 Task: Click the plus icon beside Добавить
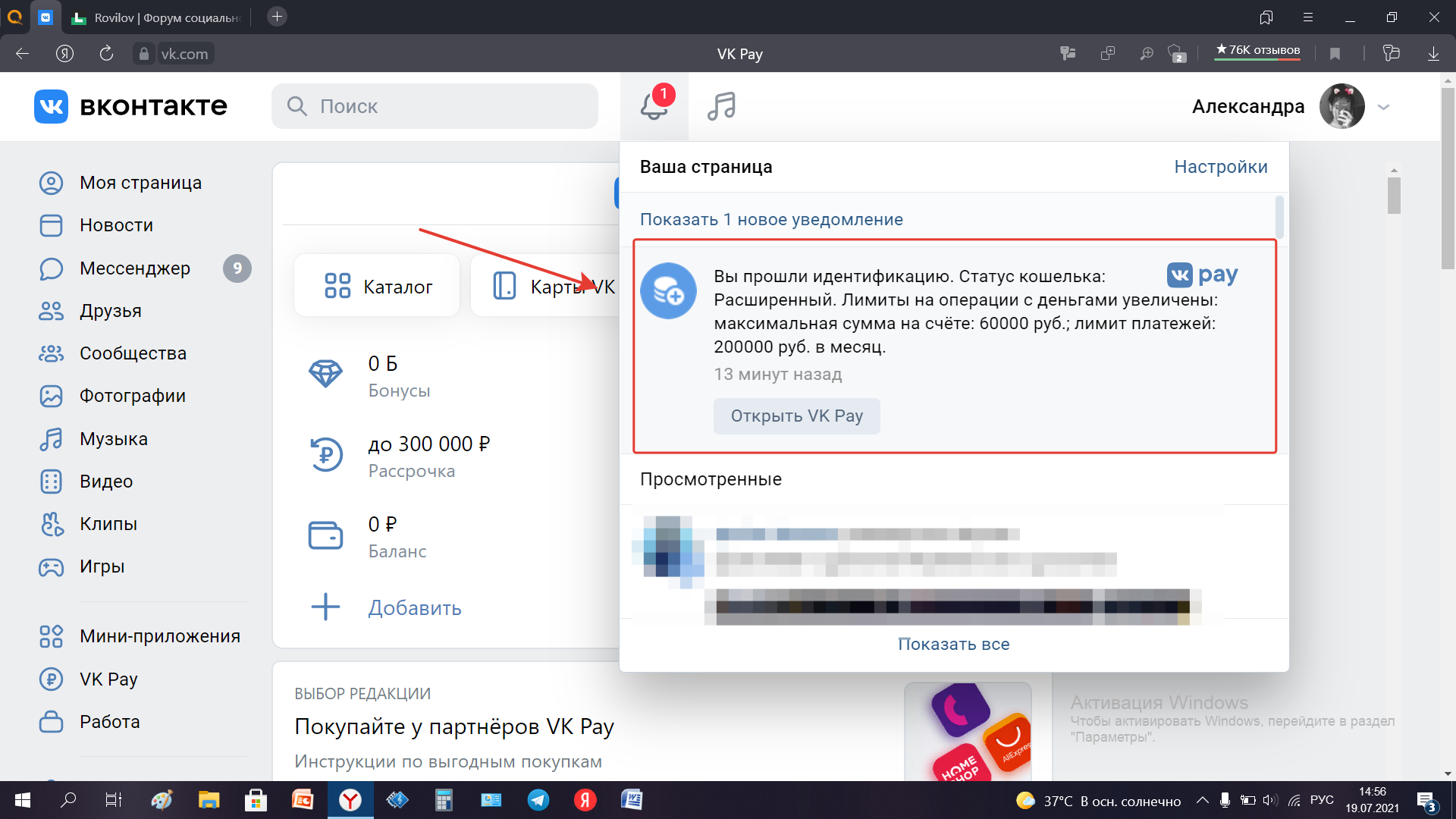pos(325,607)
